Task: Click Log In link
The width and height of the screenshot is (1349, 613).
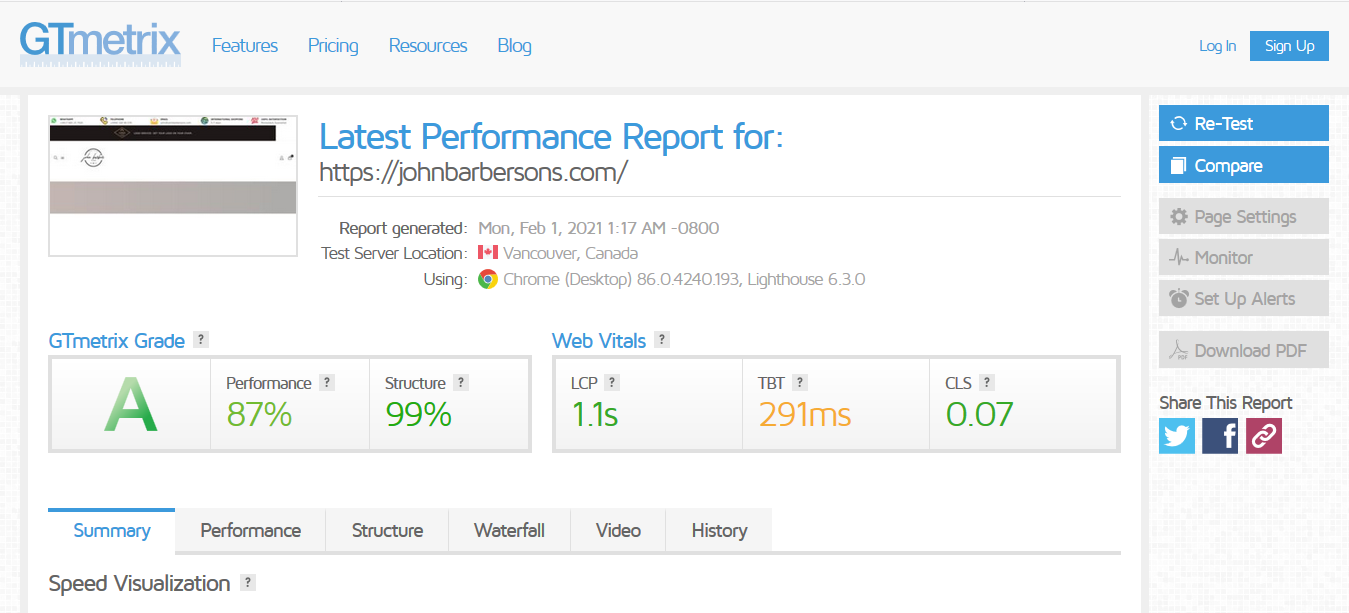Action: coord(1218,46)
